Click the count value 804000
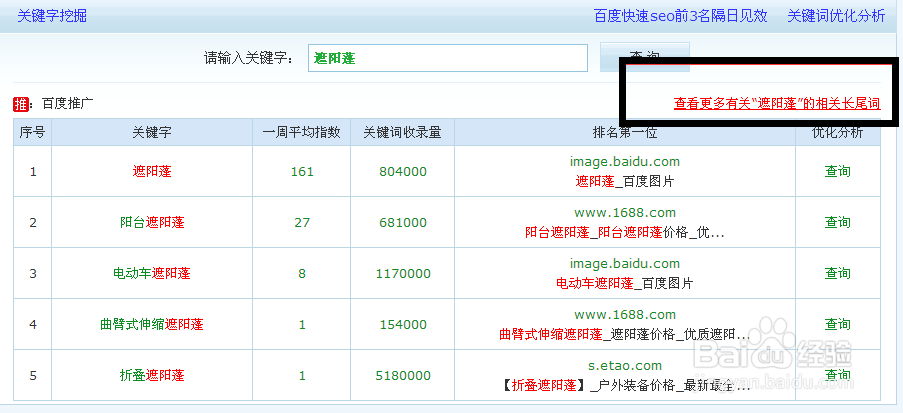The image size is (903, 413). pos(403,172)
